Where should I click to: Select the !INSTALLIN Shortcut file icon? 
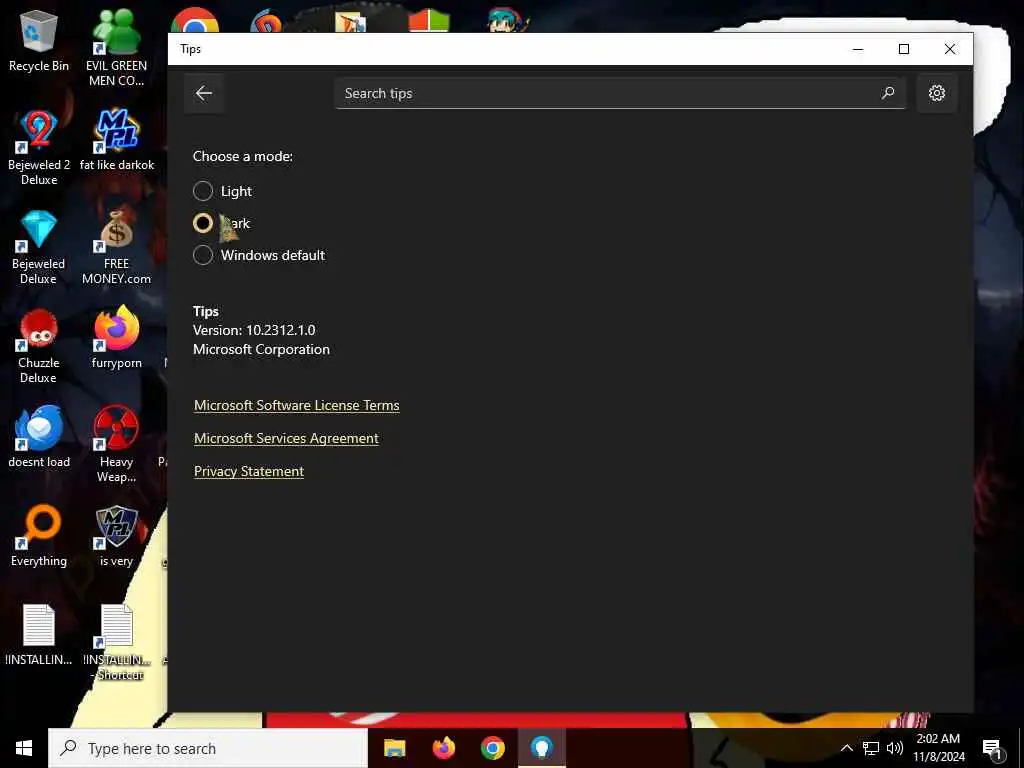pyautogui.click(x=117, y=643)
